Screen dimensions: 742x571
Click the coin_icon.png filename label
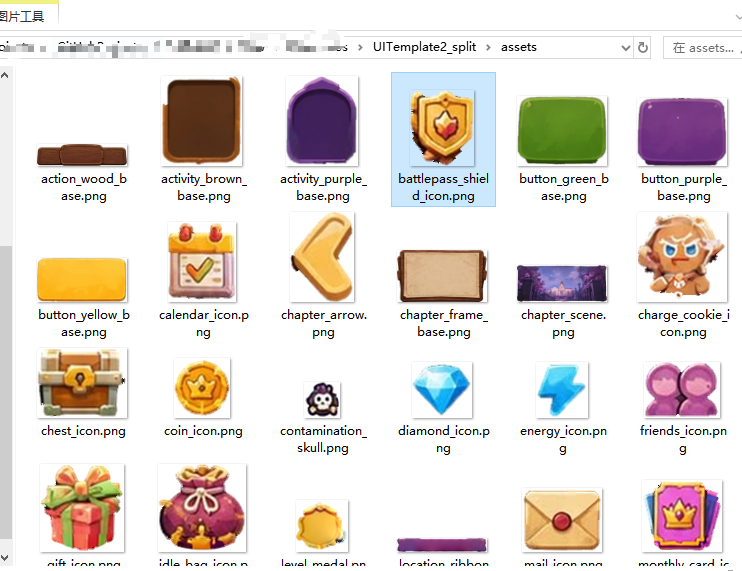pyautogui.click(x=203, y=431)
